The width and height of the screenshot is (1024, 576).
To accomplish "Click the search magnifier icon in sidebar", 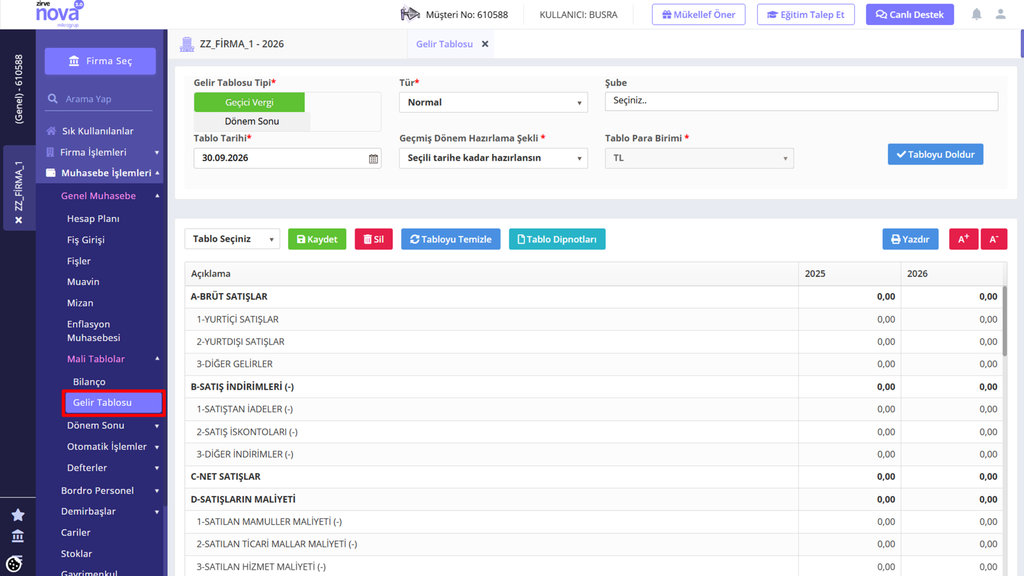I will (x=52, y=99).
